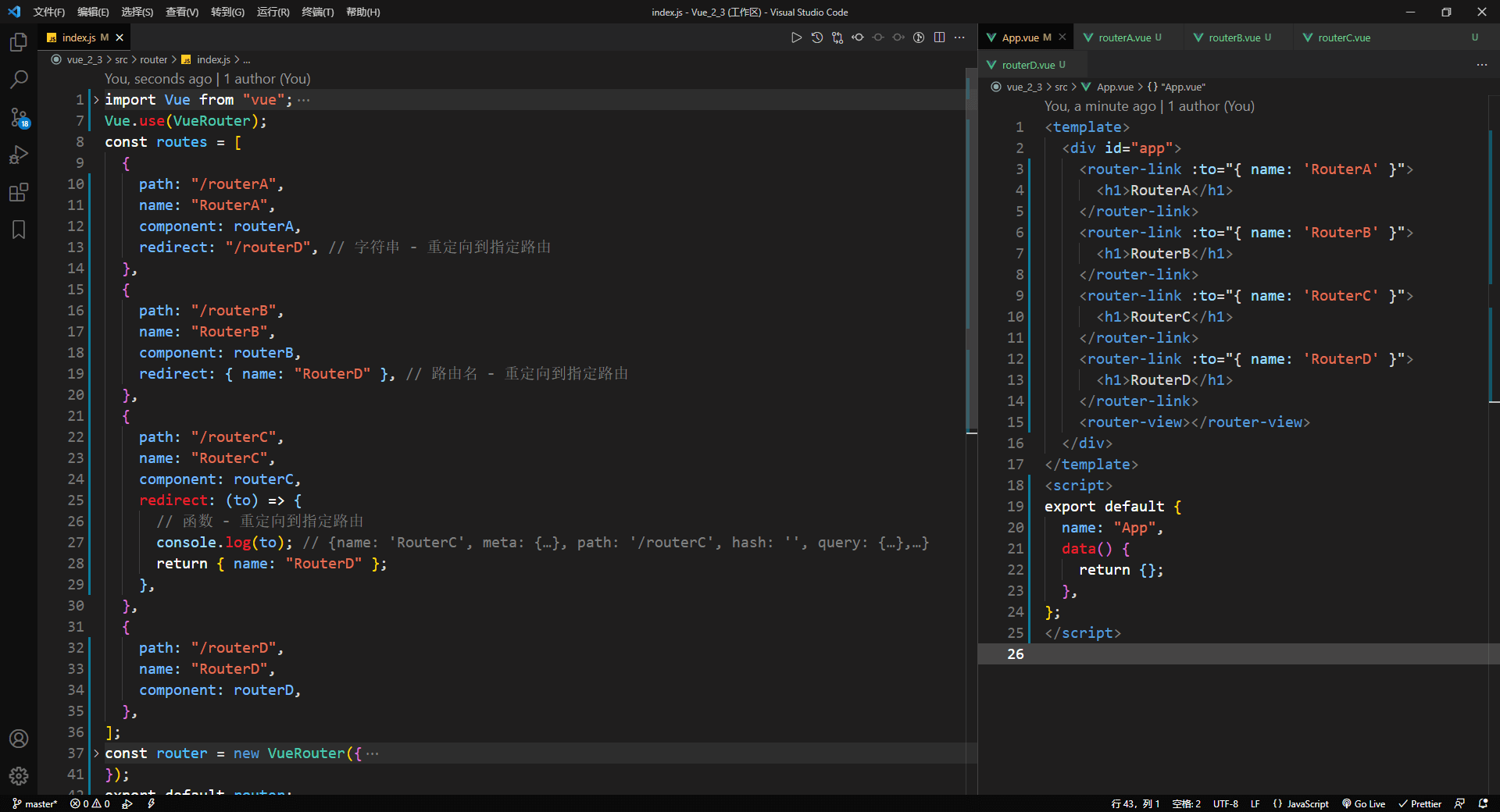Open the 转到(G) menu
The width and height of the screenshot is (1500, 812).
tap(227, 12)
